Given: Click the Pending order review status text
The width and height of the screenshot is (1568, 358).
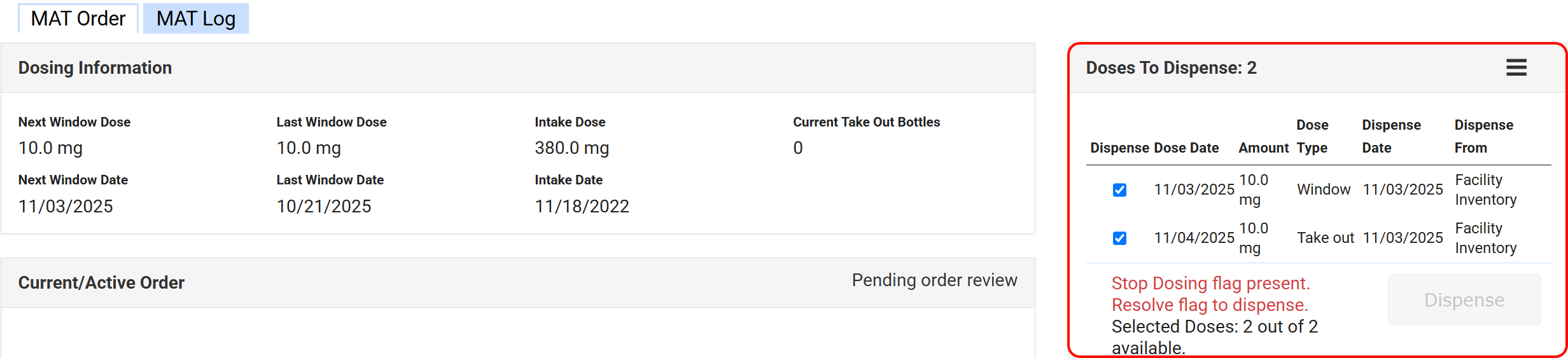Looking at the screenshot, I should 934,280.
